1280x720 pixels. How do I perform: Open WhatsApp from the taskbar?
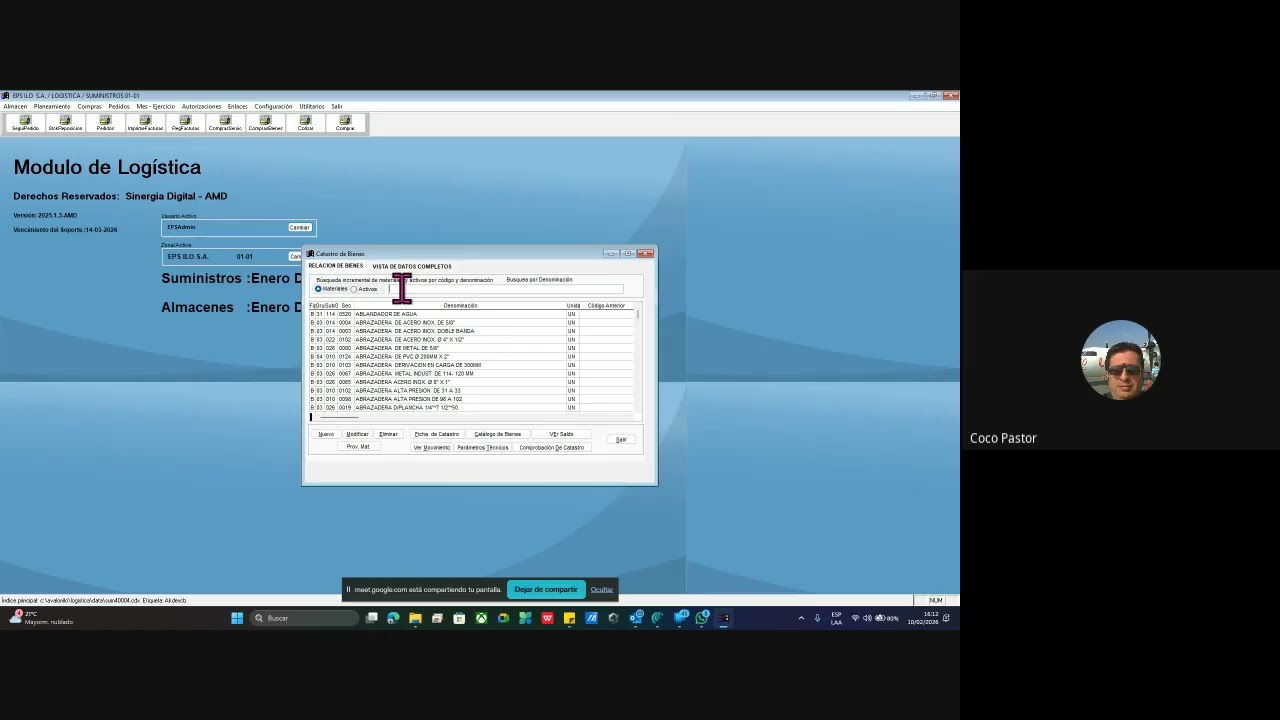tap(702, 618)
